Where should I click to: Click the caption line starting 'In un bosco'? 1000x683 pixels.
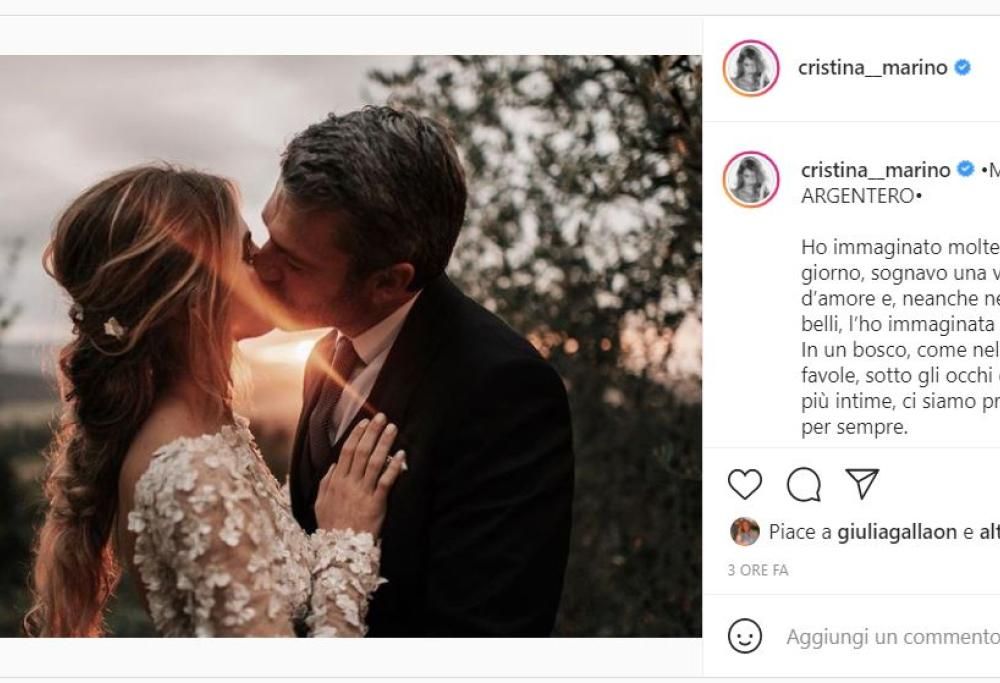(x=900, y=350)
